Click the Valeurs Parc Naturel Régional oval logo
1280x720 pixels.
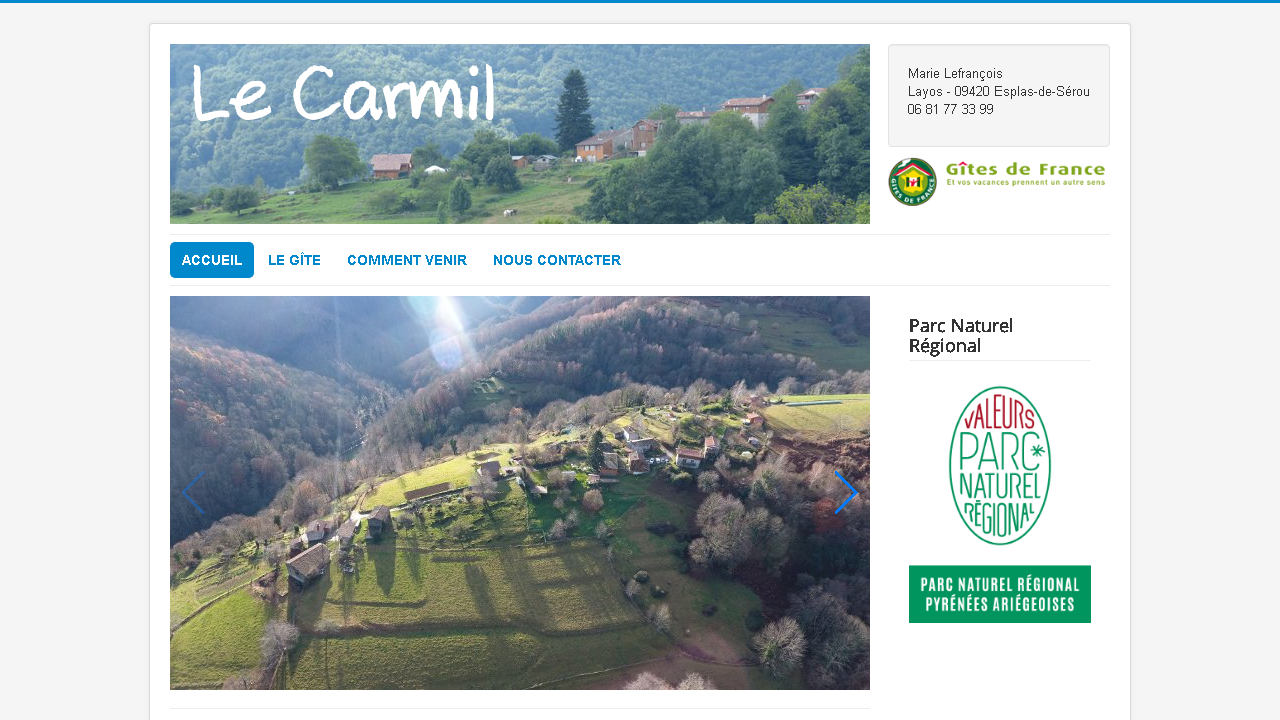tap(1000, 465)
